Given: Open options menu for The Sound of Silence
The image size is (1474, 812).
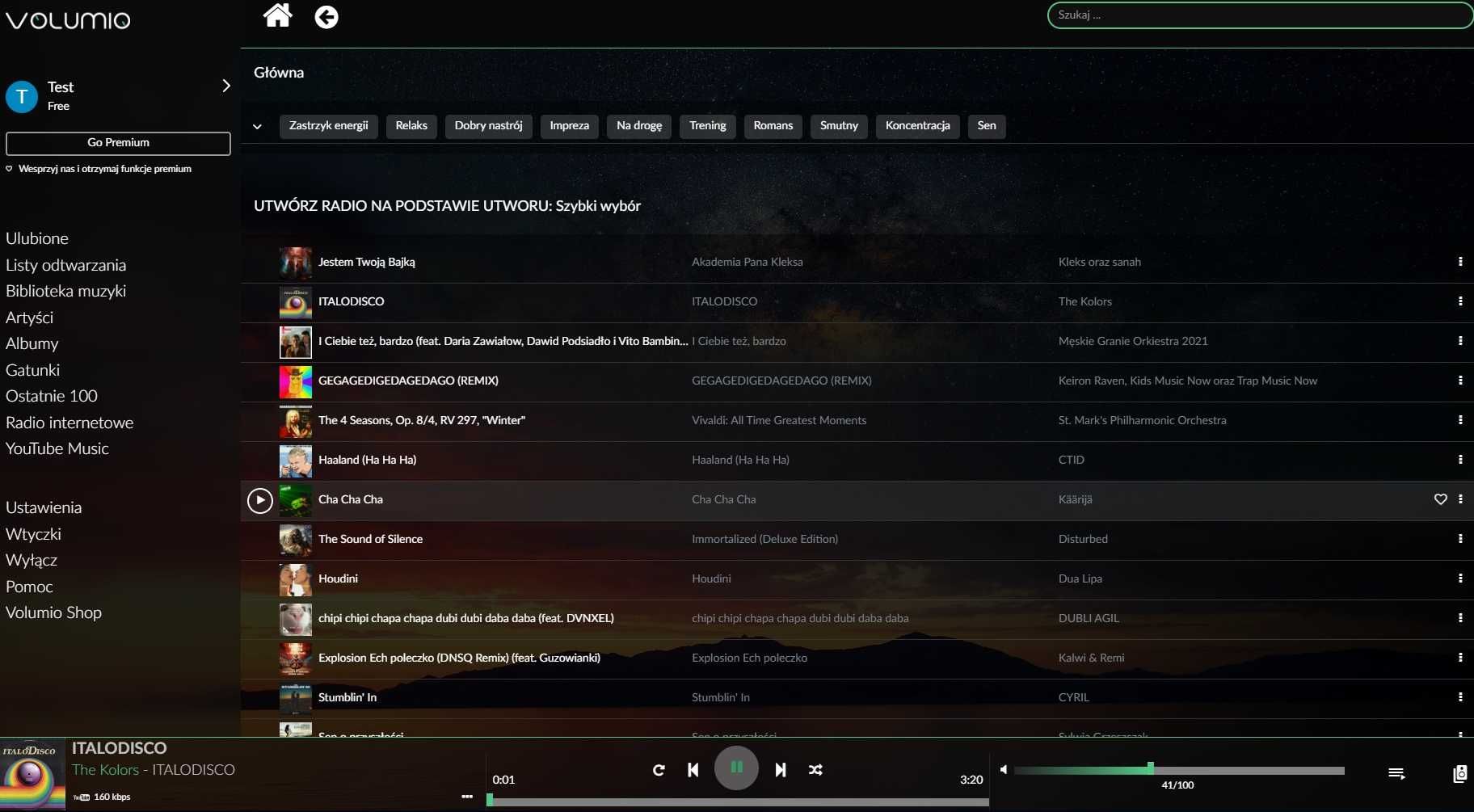Looking at the screenshot, I should pos(1460,539).
